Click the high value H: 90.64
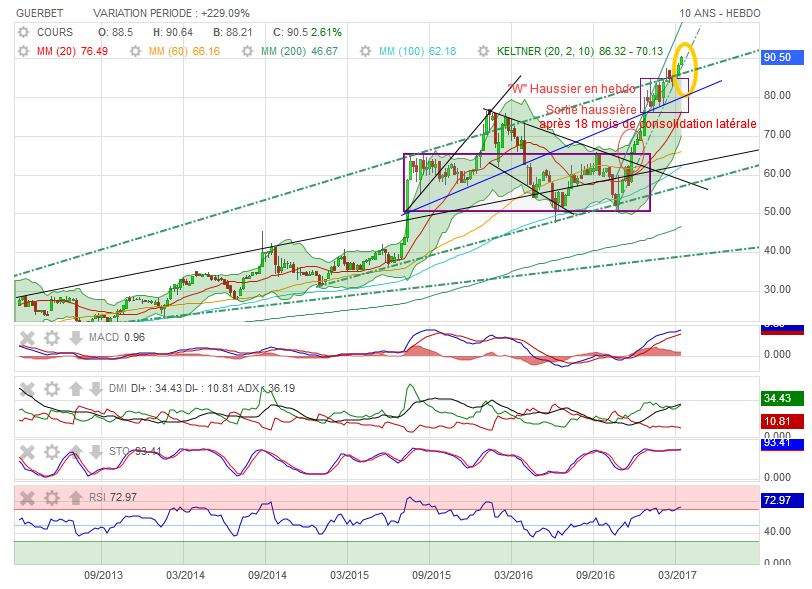812x589 pixels. (x=173, y=33)
